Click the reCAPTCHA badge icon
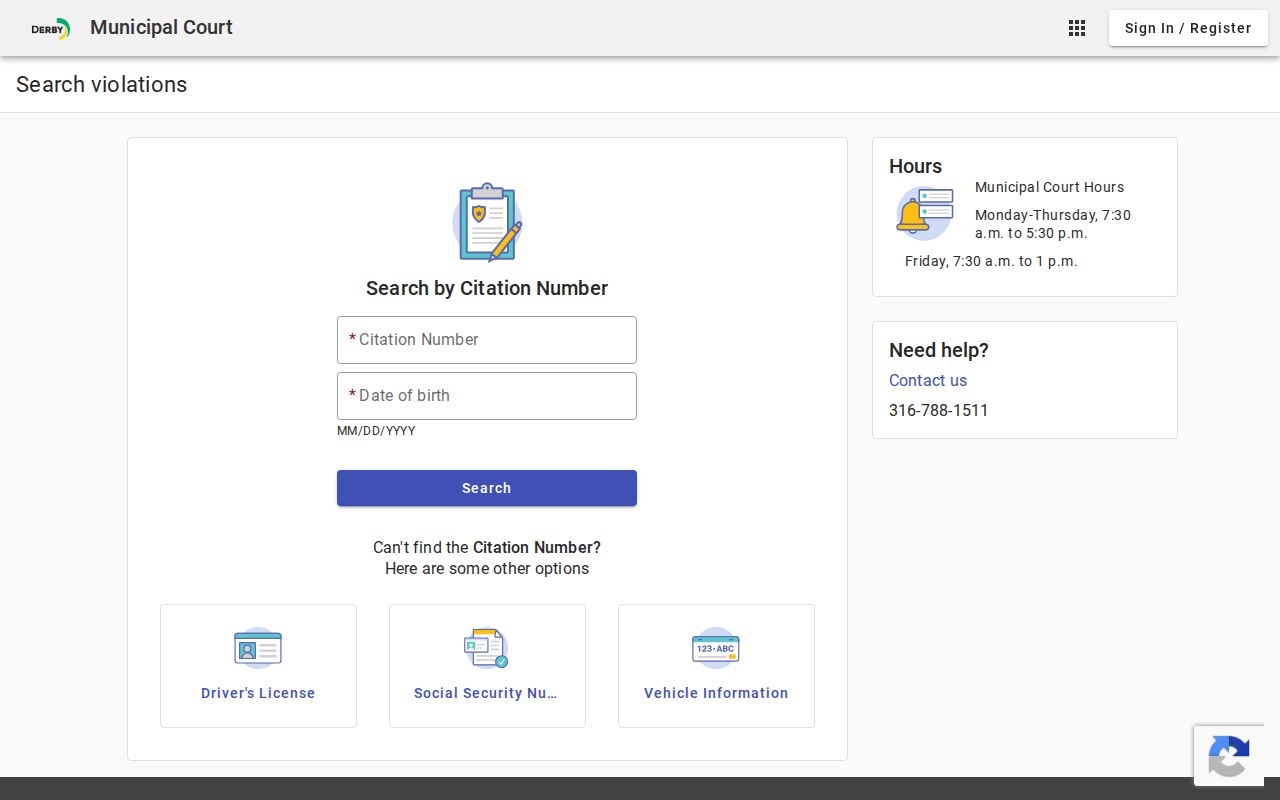This screenshot has width=1280, height=800. [1229, 756]
